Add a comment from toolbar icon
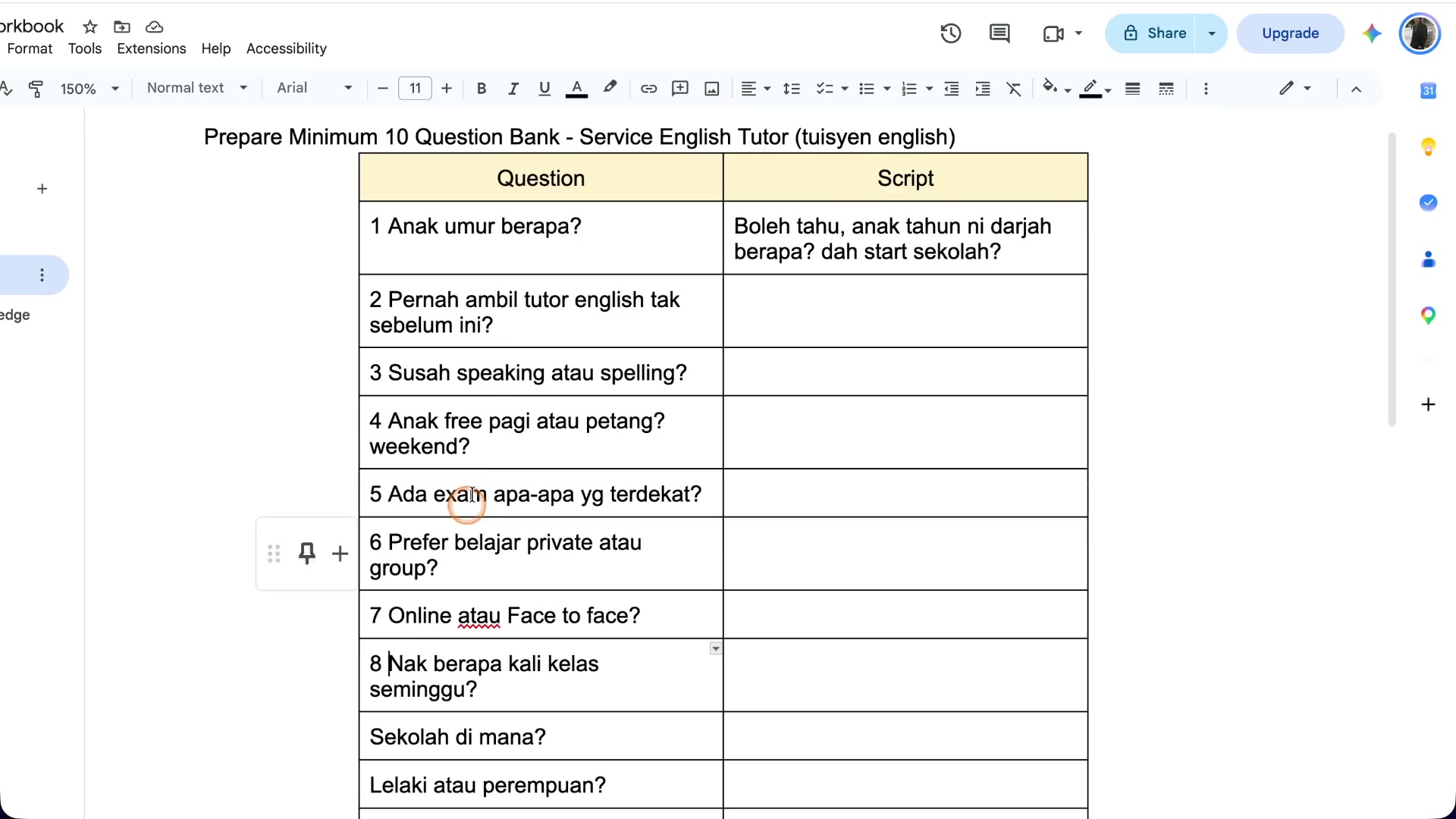 [x=680, y=89]
